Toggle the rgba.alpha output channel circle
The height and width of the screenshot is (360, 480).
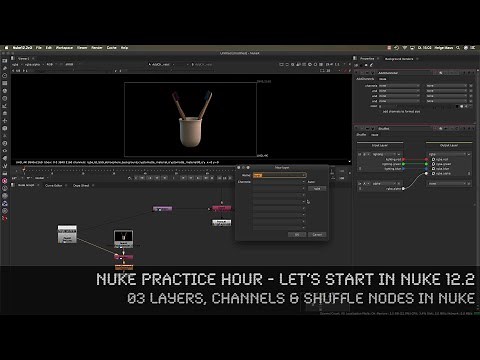pos(434,173)
